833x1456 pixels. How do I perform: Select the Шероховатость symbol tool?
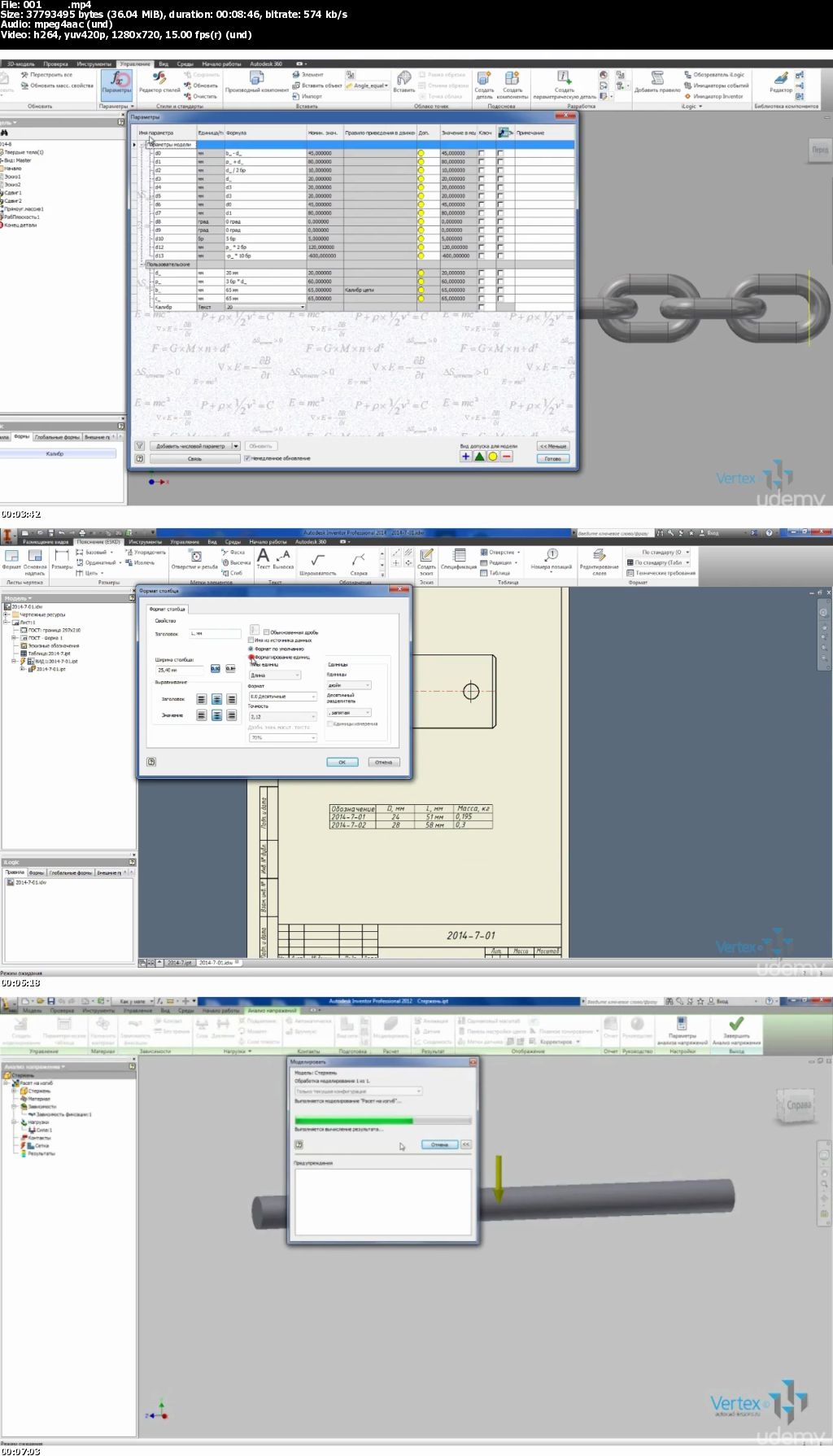click(x=317, y=562)
